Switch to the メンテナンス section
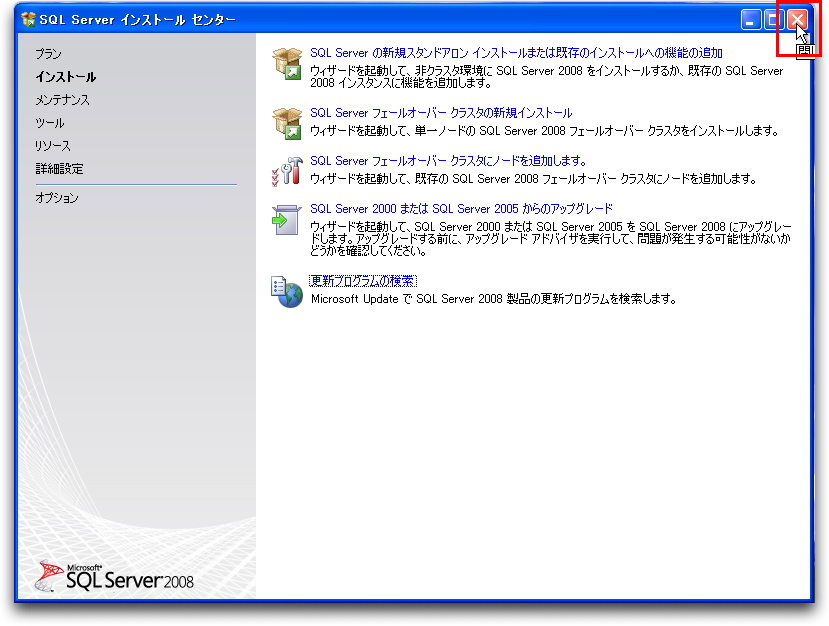This screenshot has width=829, height=626. coord(62,100)
